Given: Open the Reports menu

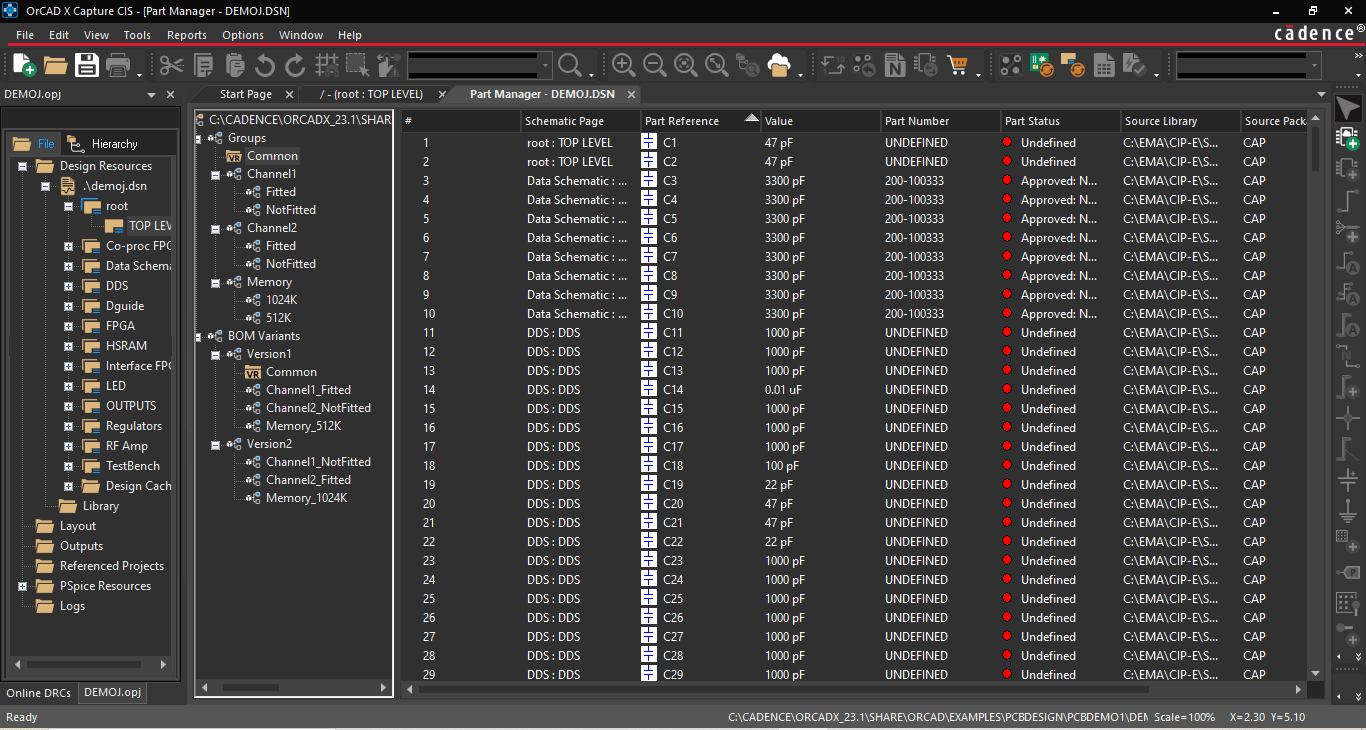Looking at the screenshot, I should pos(187,35).
